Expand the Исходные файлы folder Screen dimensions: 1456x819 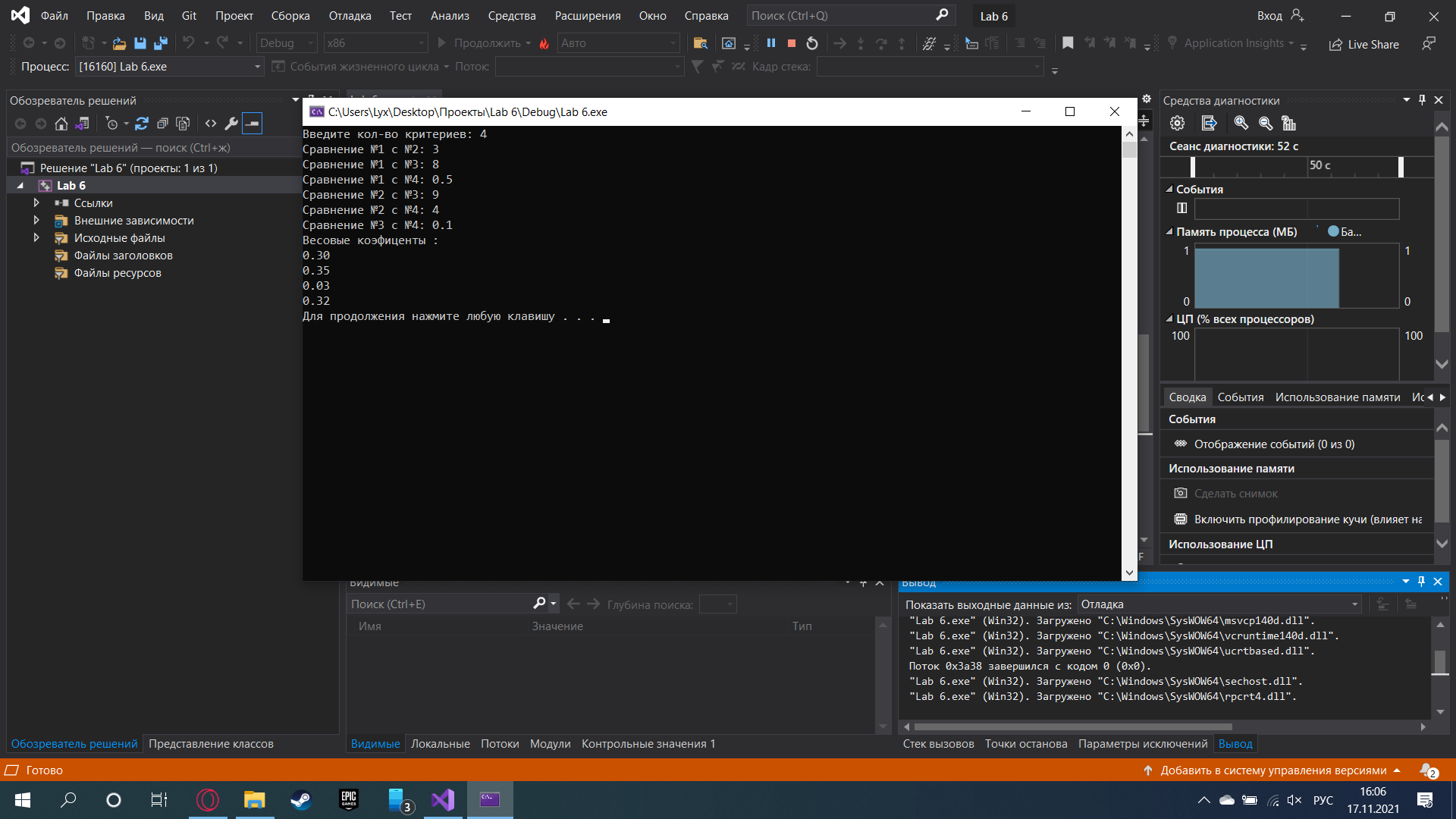coord(36,238)
